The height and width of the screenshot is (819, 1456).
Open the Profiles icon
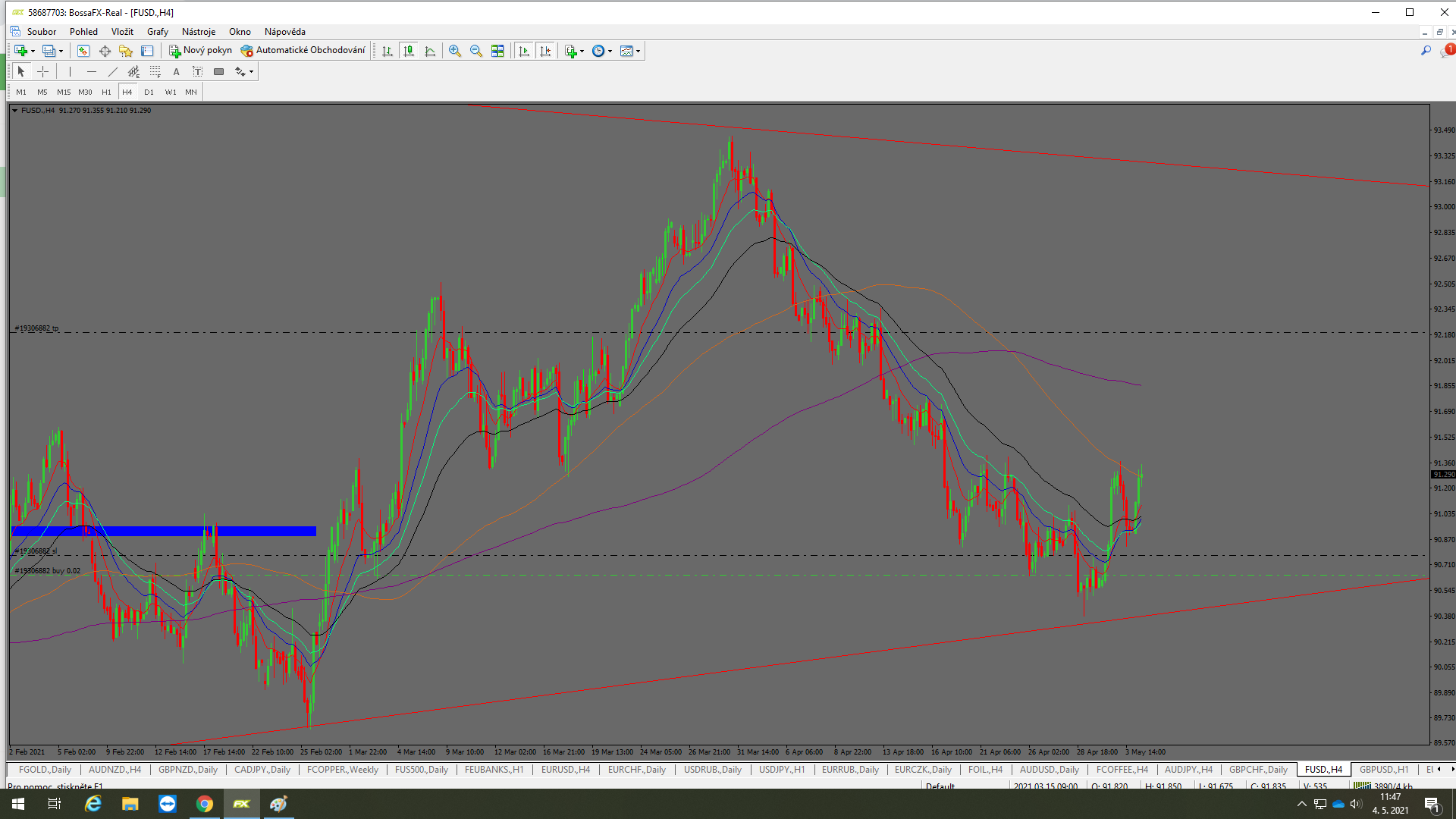point(49,51)
